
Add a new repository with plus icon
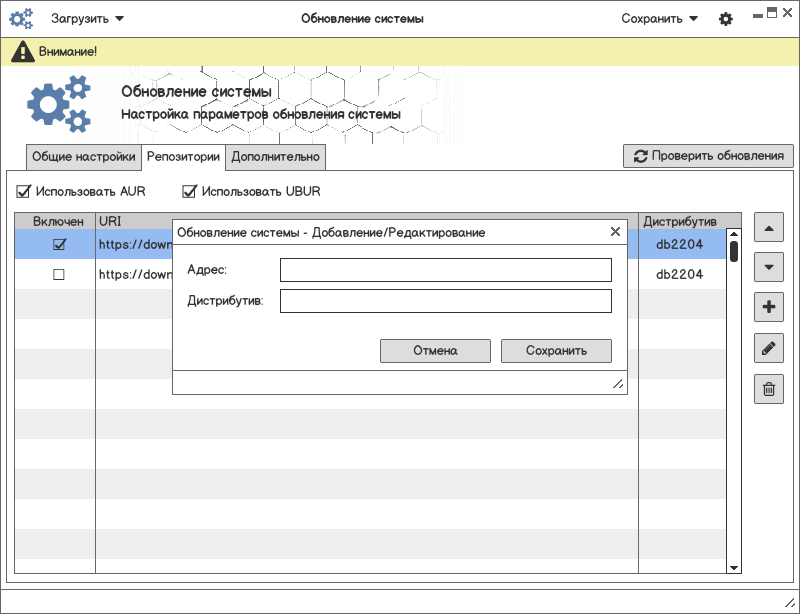point(768,308)
